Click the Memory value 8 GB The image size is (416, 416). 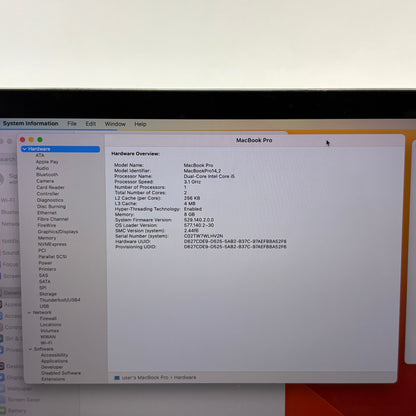point(189,214)
